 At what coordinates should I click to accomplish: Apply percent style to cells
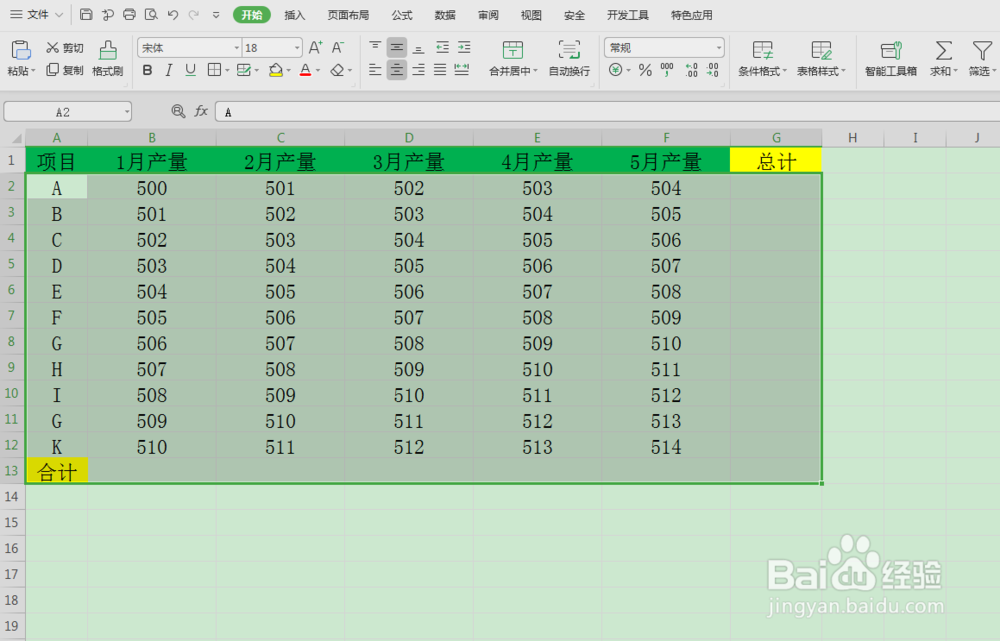645,70
